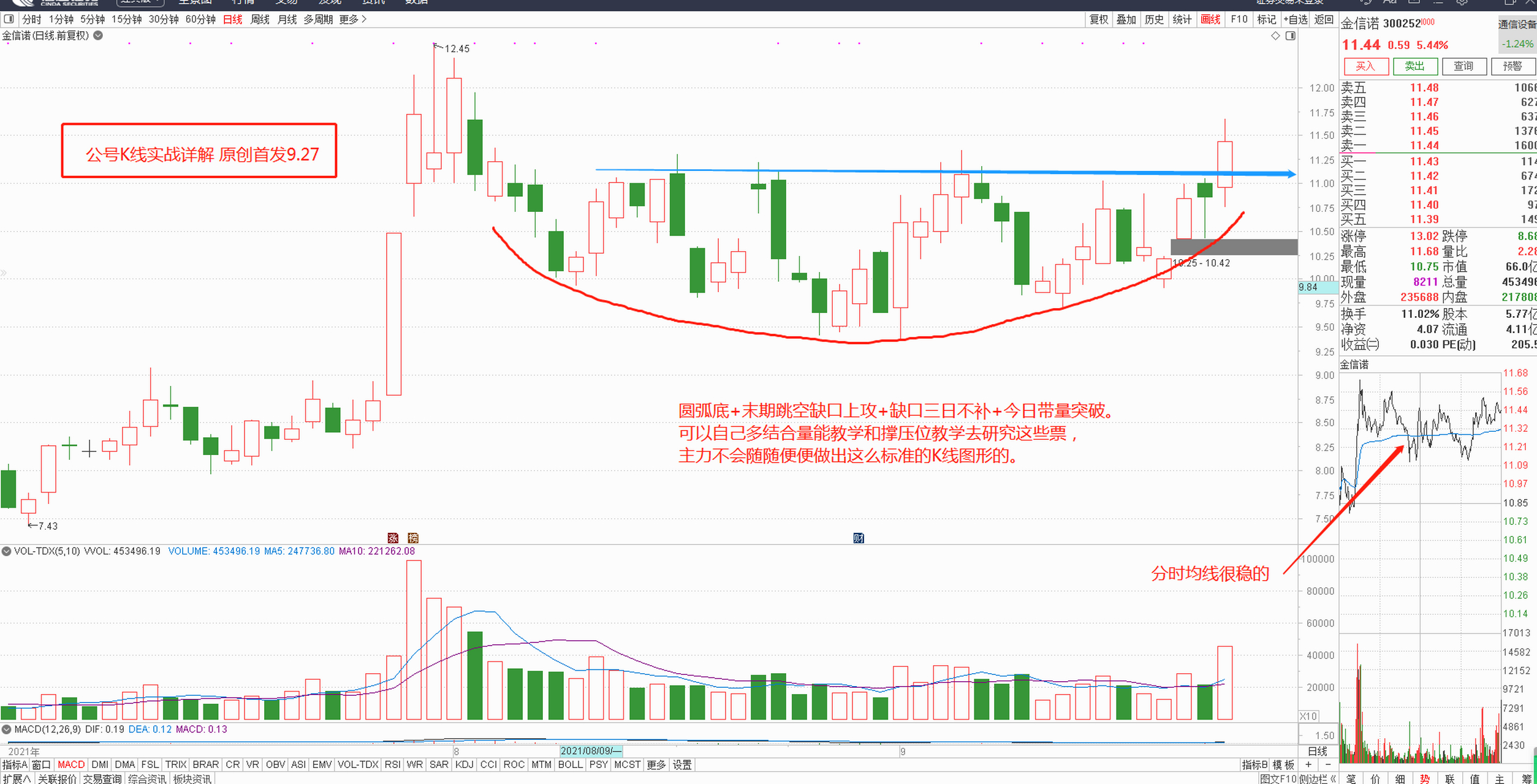This screenshot has height=784, width=1537.
Task: Click the 通信设备 sector label
Action: coord(1517,24)
